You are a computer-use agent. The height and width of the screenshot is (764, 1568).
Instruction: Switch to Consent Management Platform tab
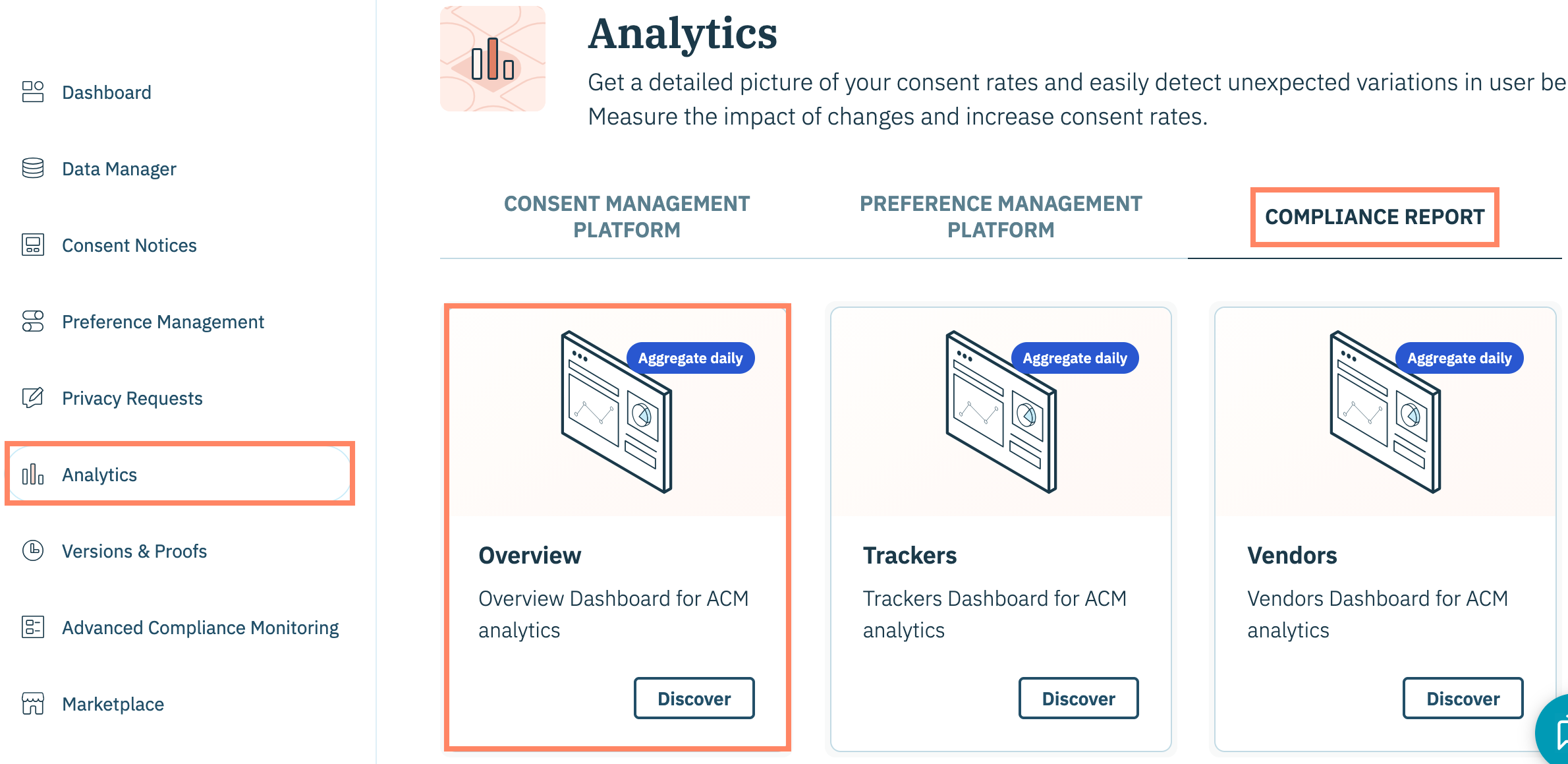click(627, 217)
